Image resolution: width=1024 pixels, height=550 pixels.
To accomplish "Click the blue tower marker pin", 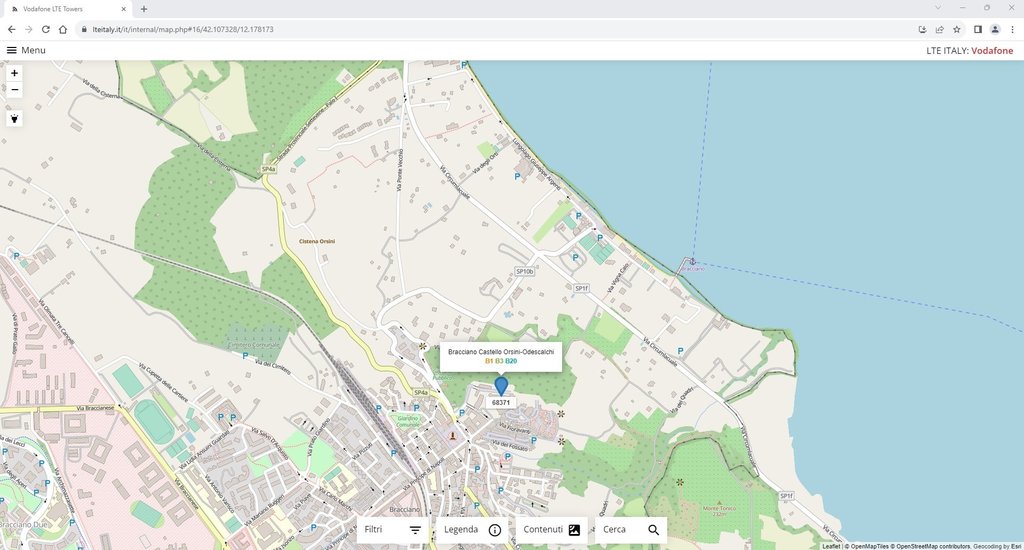I will pos(501,385).
